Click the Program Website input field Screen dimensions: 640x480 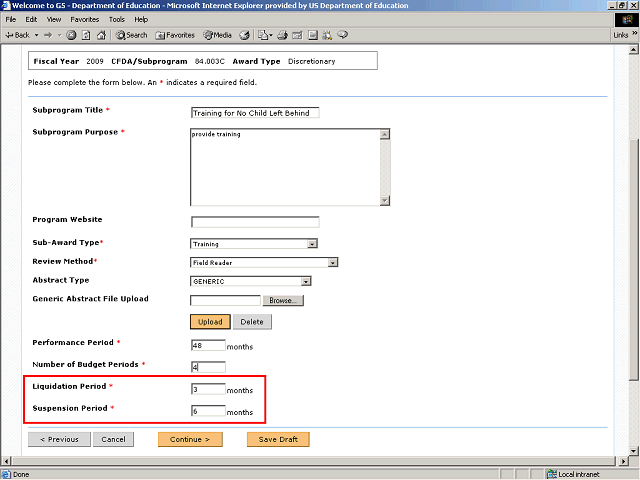255,222
